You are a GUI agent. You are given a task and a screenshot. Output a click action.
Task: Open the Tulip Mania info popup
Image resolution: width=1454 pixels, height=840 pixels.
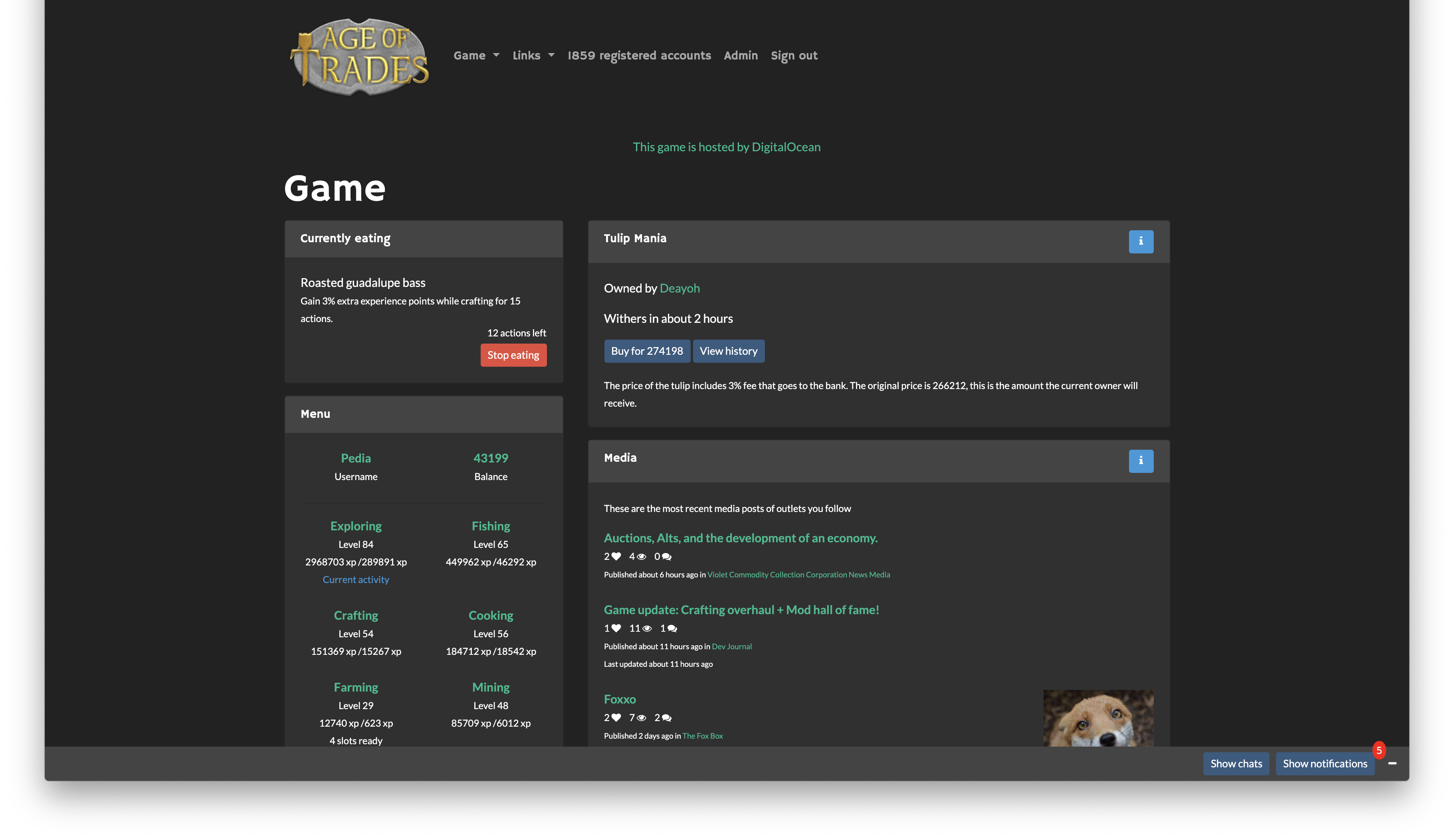point(1141,241)
